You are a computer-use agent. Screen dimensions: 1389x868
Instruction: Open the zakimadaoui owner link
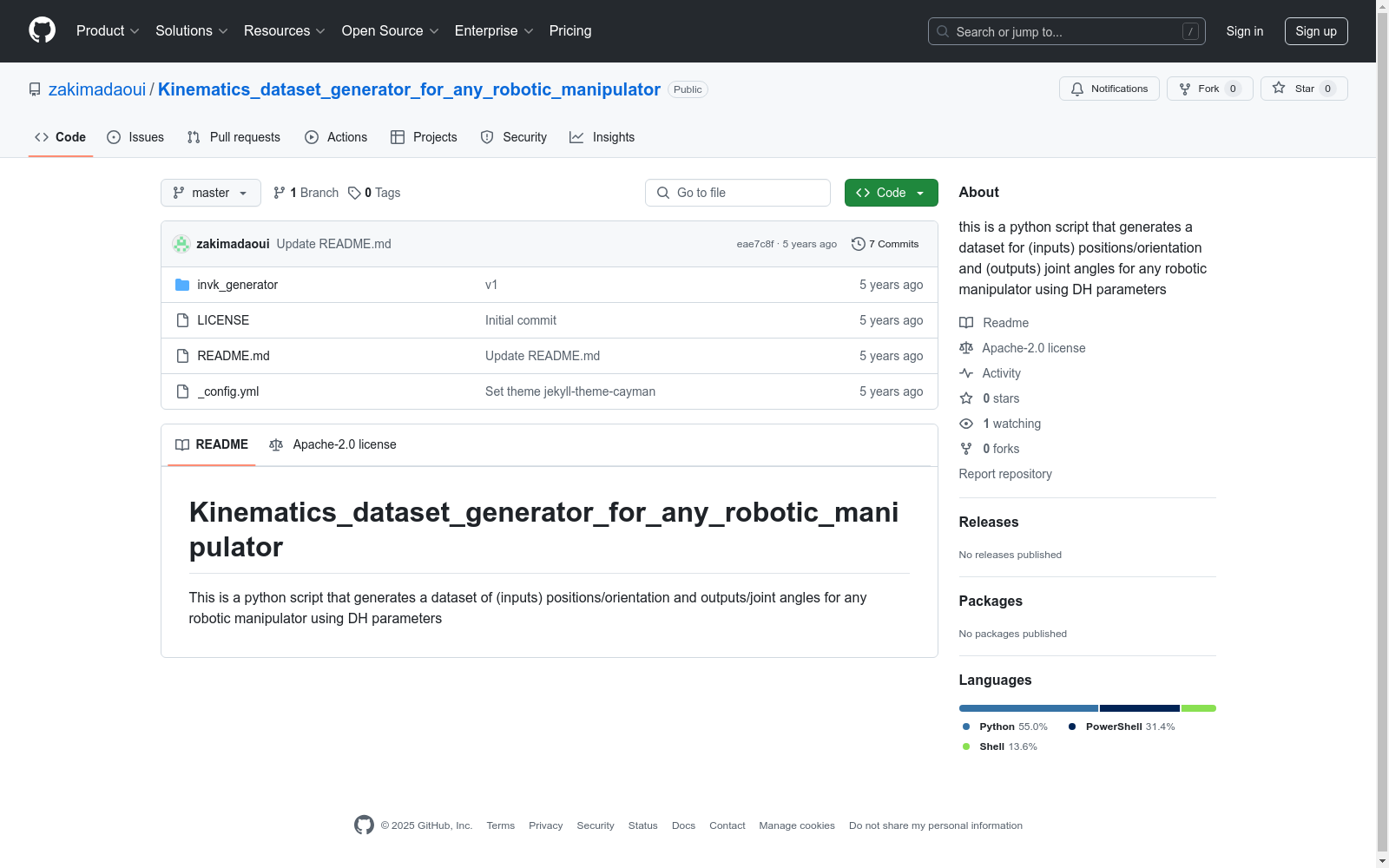[97, 89]
